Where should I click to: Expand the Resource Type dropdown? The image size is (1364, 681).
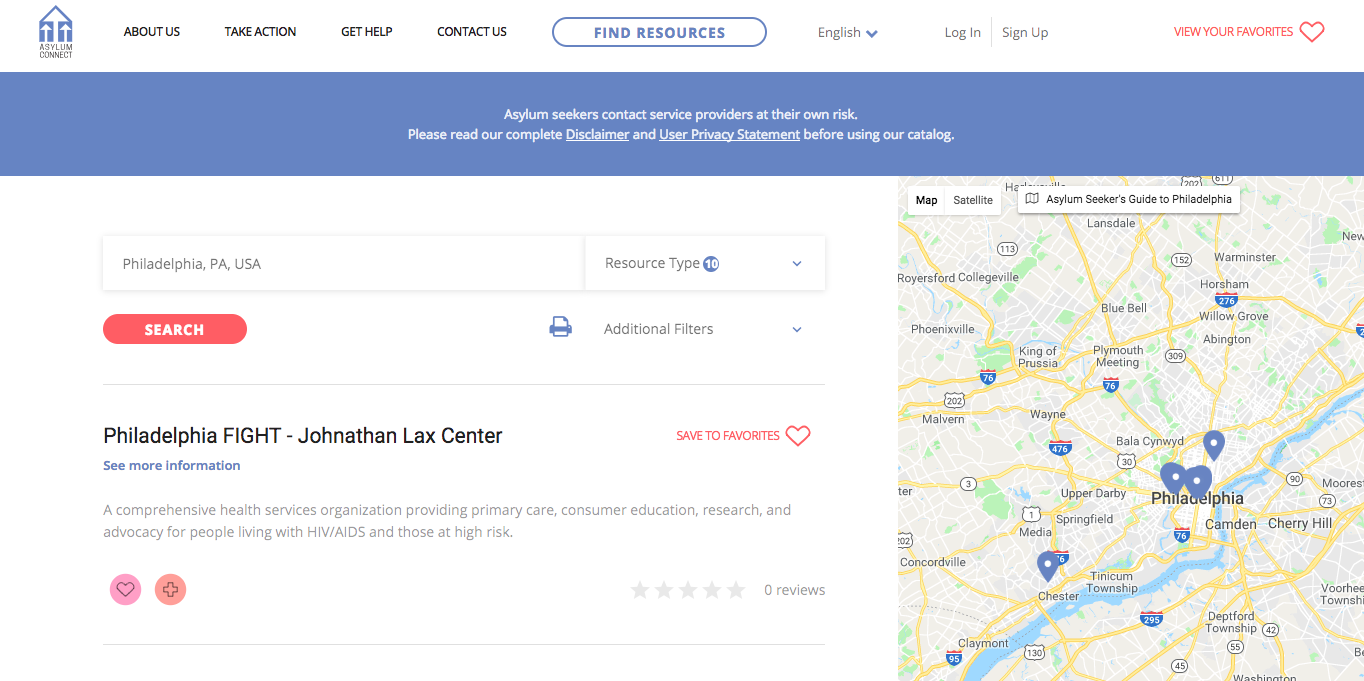pyautogui.click(x=705, y=263)
